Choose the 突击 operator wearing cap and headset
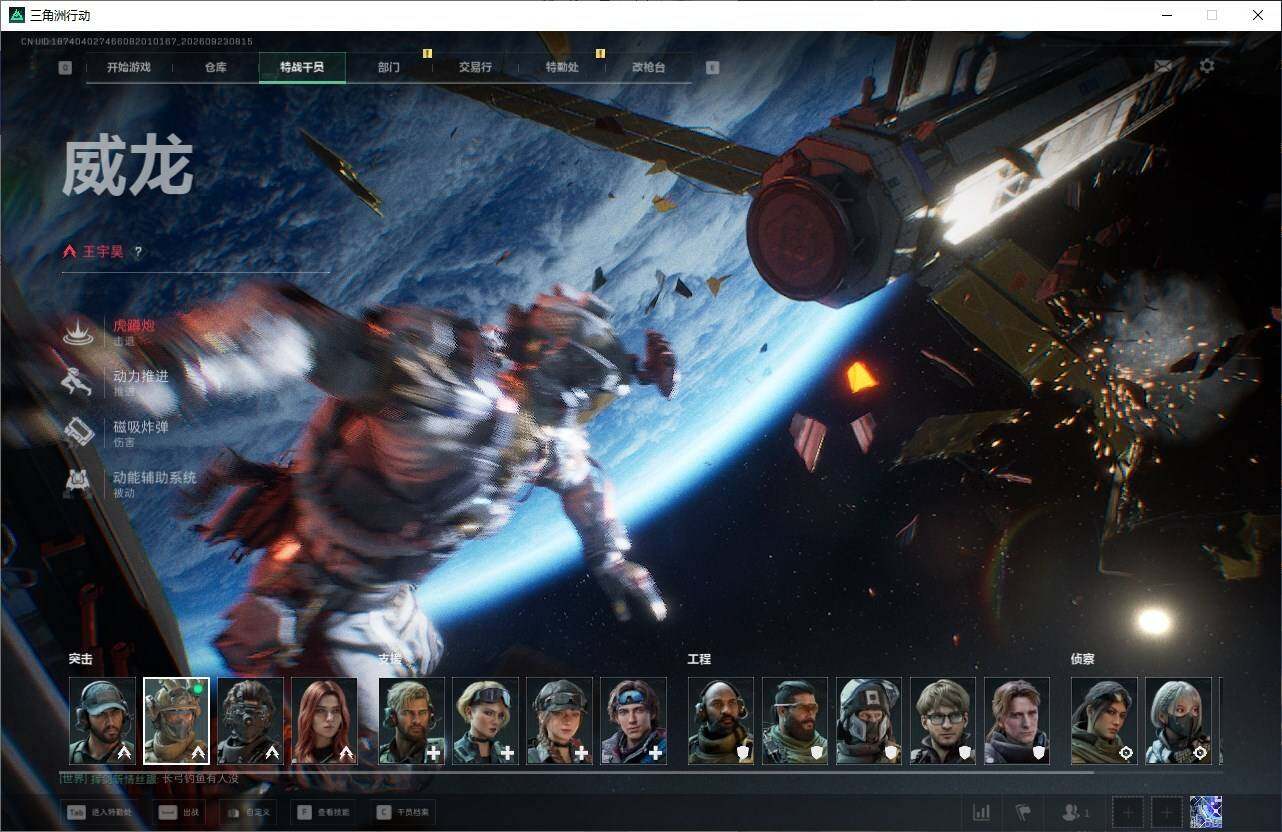 102,721
